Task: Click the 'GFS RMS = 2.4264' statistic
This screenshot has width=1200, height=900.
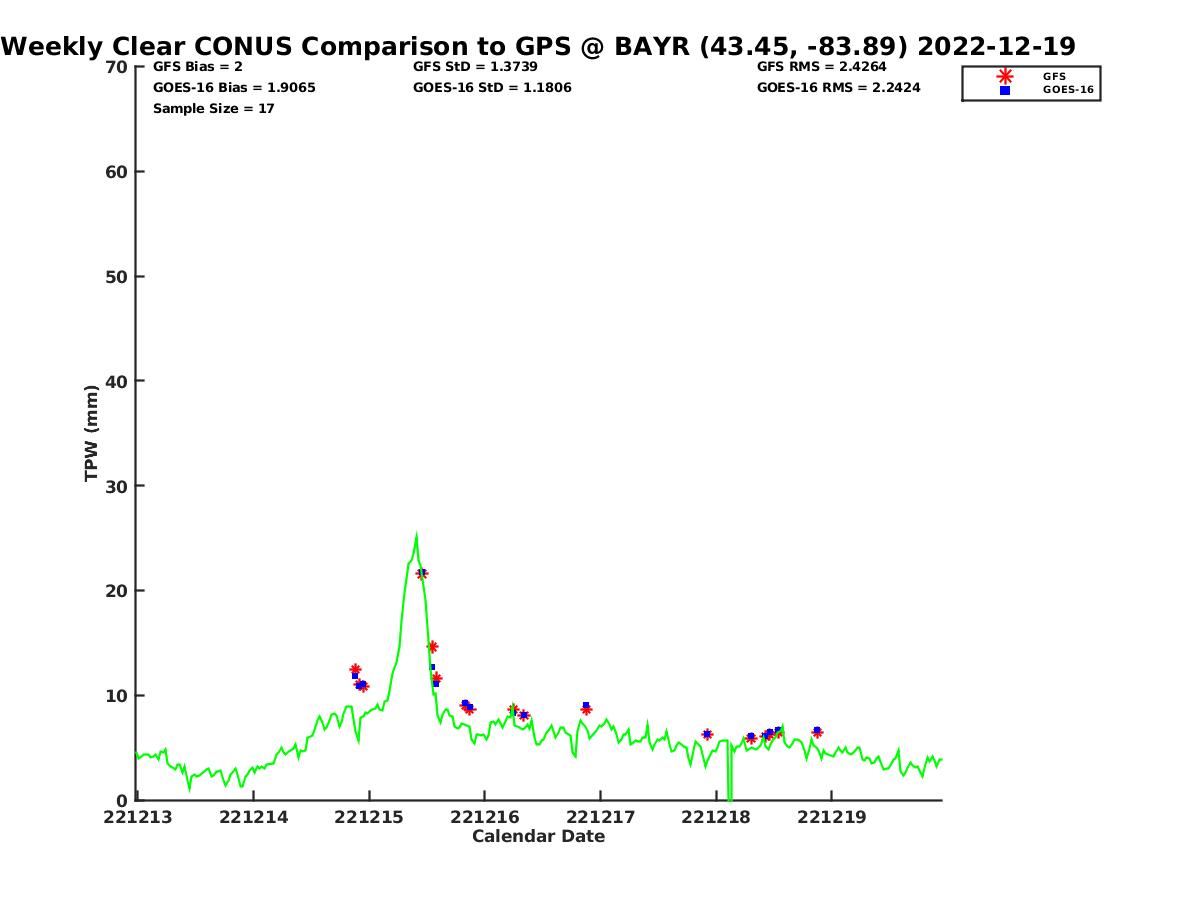Action: [821, 67]
